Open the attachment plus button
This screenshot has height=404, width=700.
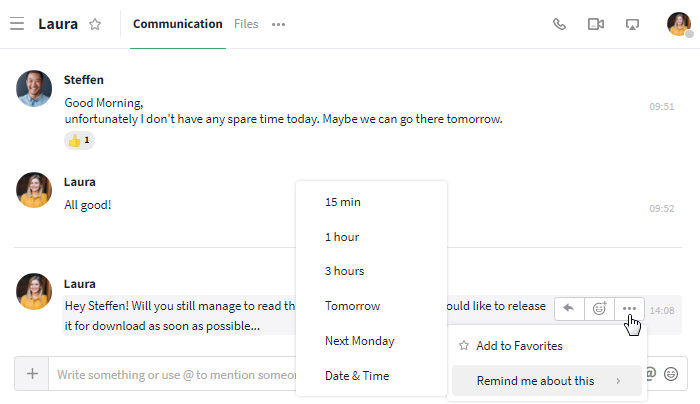click(x=32, y=374)
